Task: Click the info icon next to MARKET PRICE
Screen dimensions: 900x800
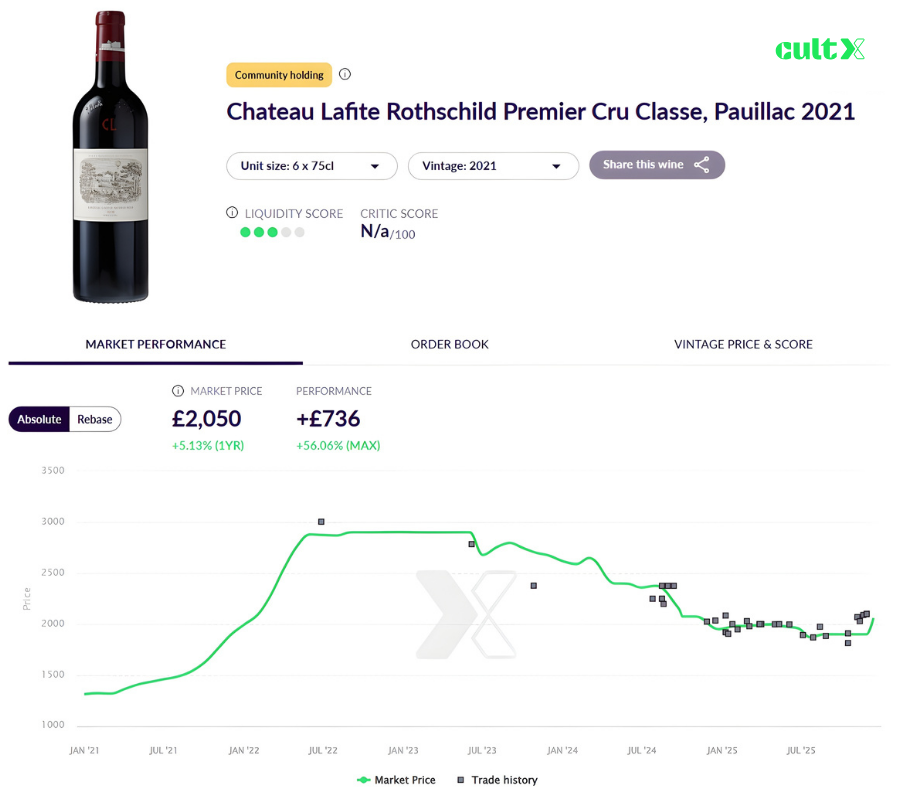Action: click(176, 391)
